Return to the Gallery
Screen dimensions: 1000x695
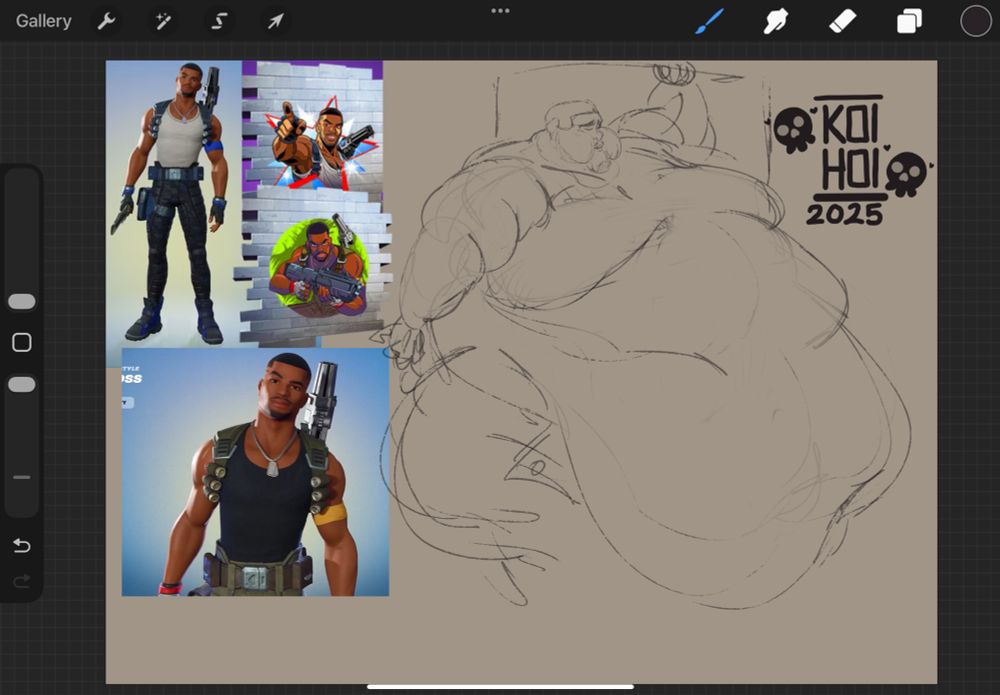tap(43, 21)
